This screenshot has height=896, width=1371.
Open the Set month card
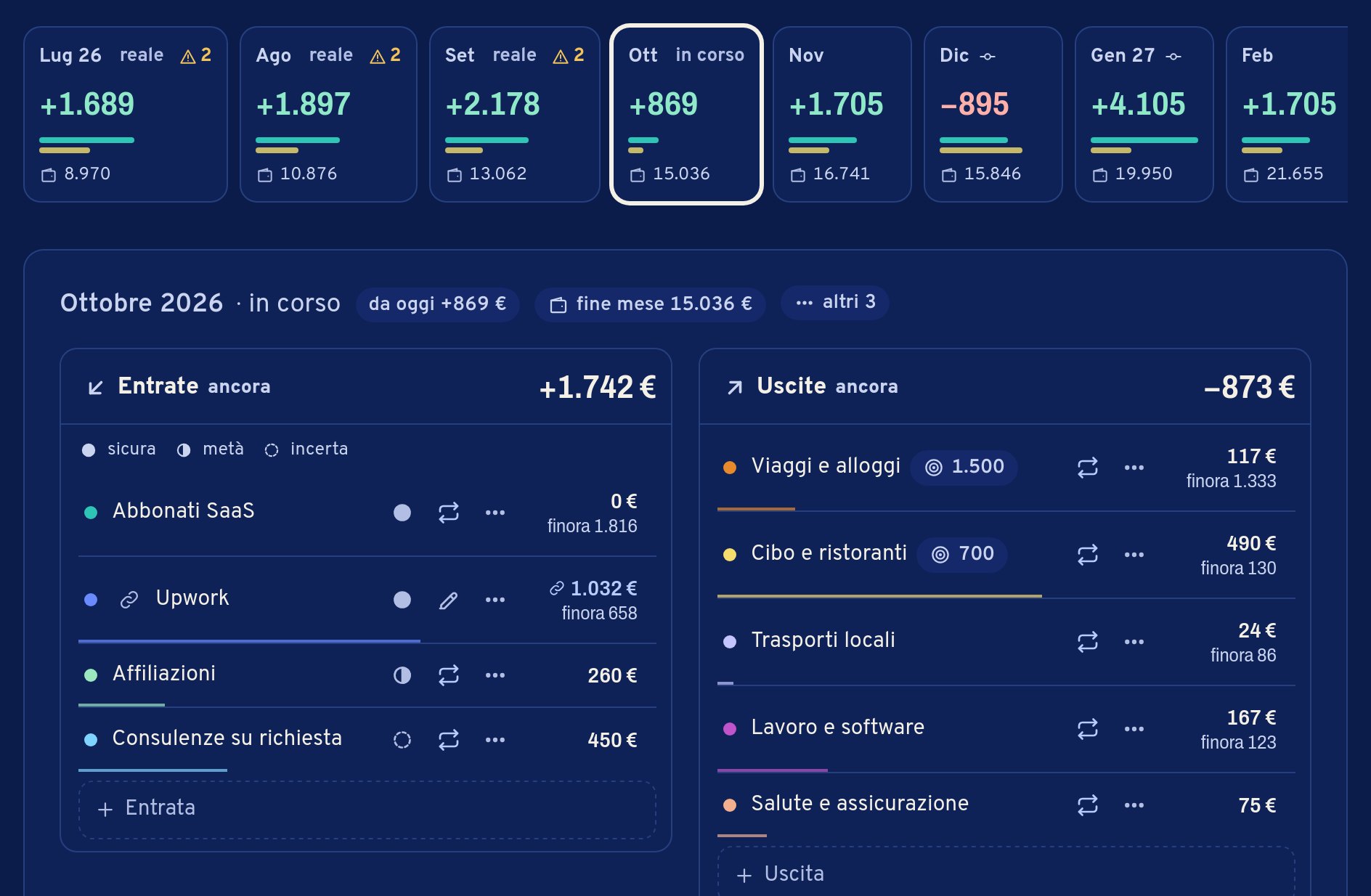[515, 115]
